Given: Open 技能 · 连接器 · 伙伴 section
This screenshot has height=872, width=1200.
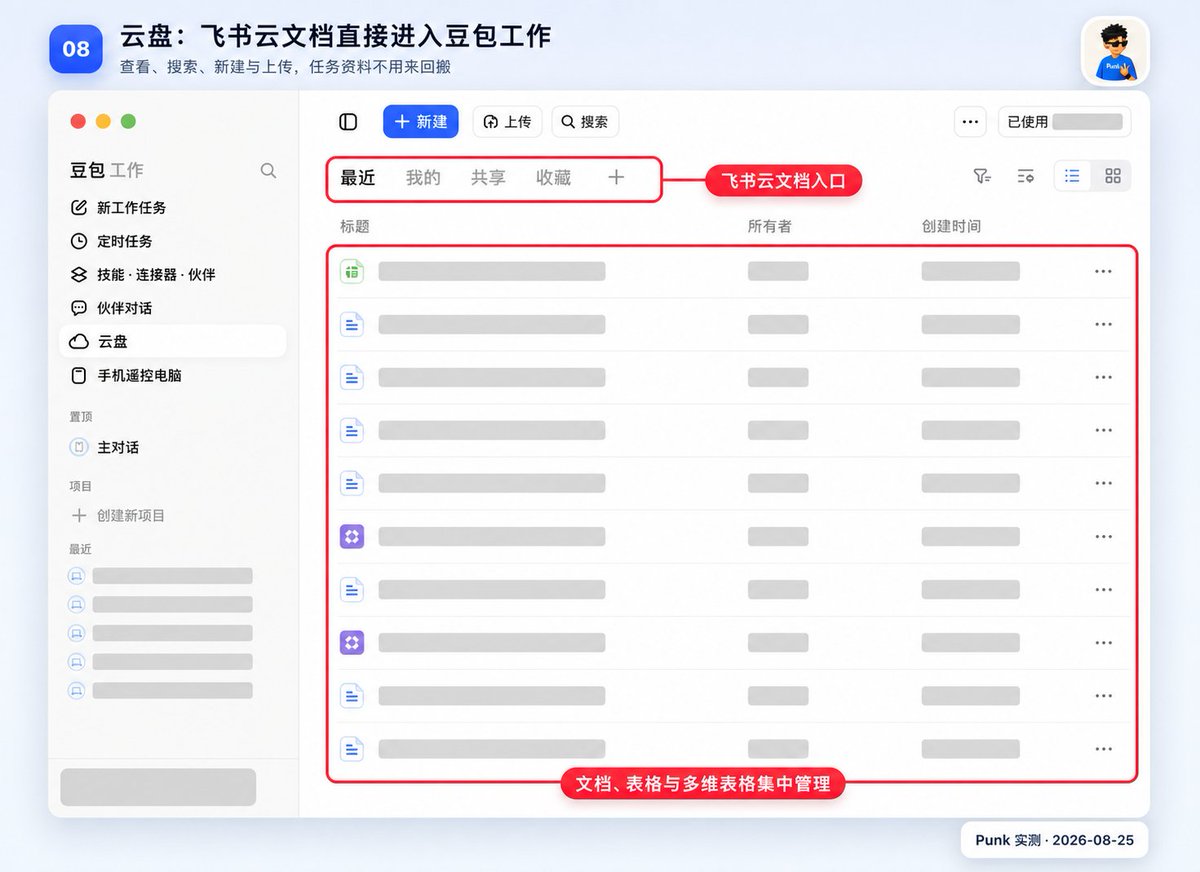Looking at the screenshot, I should point(173,274).
